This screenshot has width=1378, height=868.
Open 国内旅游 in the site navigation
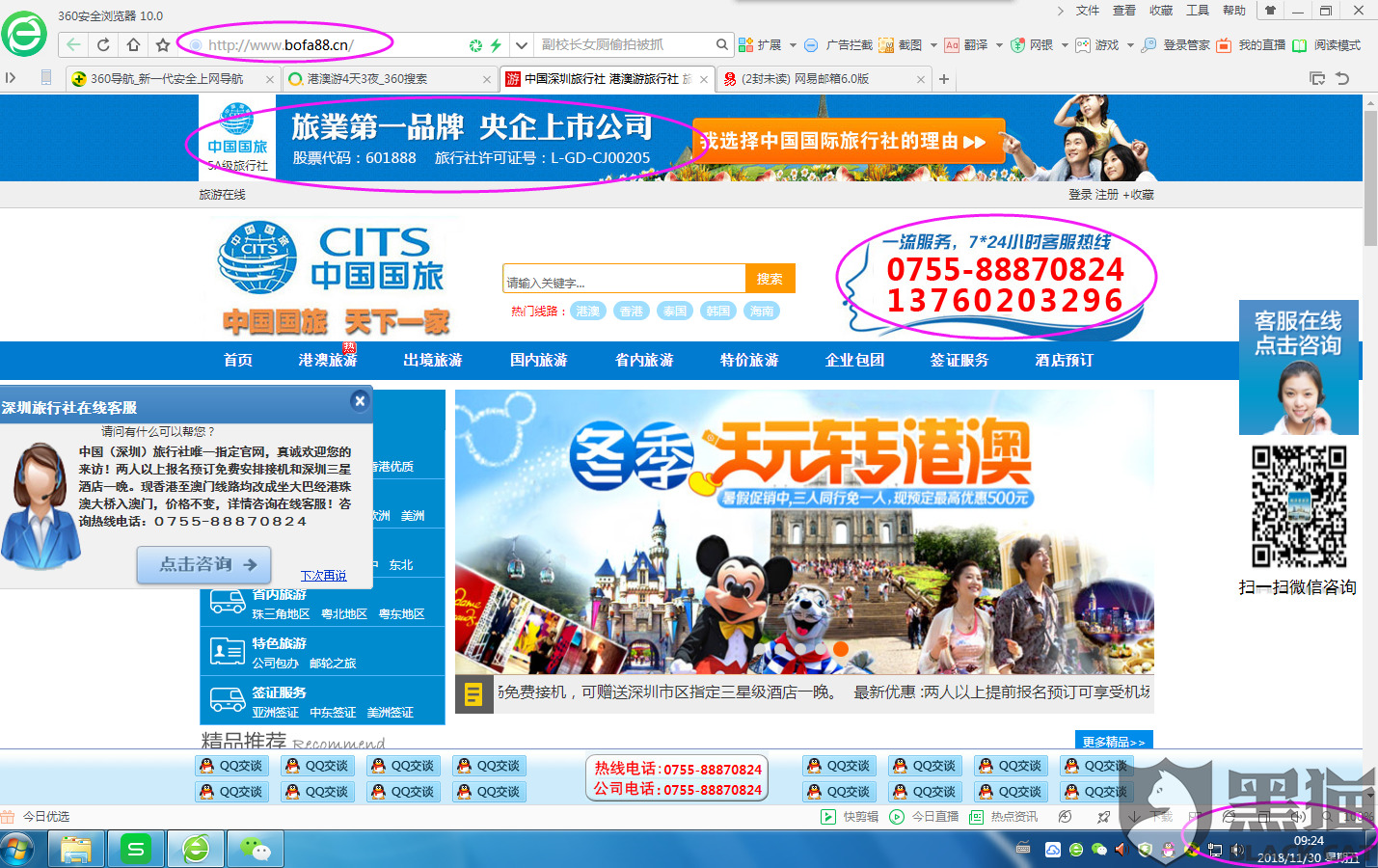(x=539, y=360)
